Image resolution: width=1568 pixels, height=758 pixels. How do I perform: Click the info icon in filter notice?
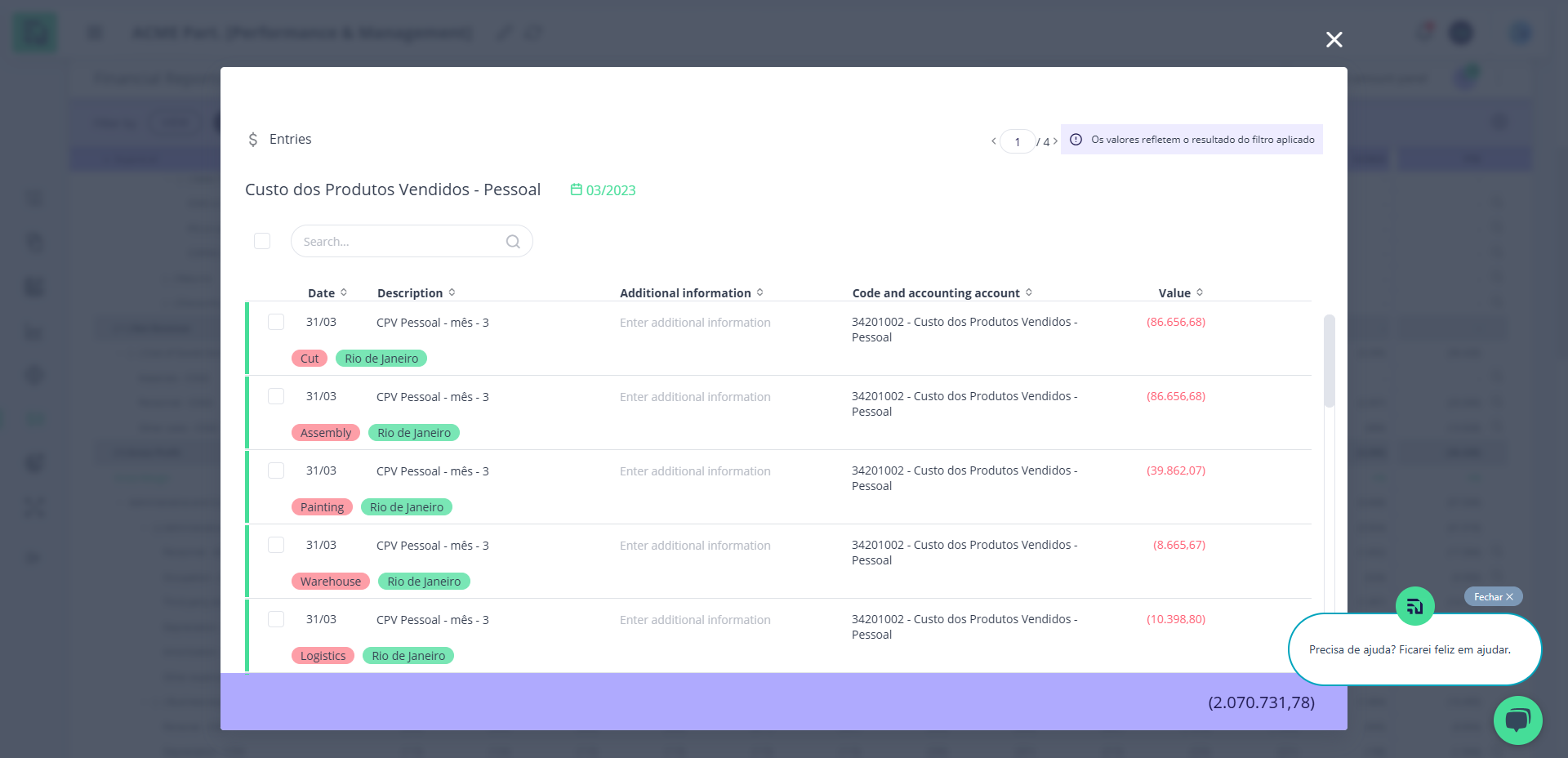[x=1076, y=140]
